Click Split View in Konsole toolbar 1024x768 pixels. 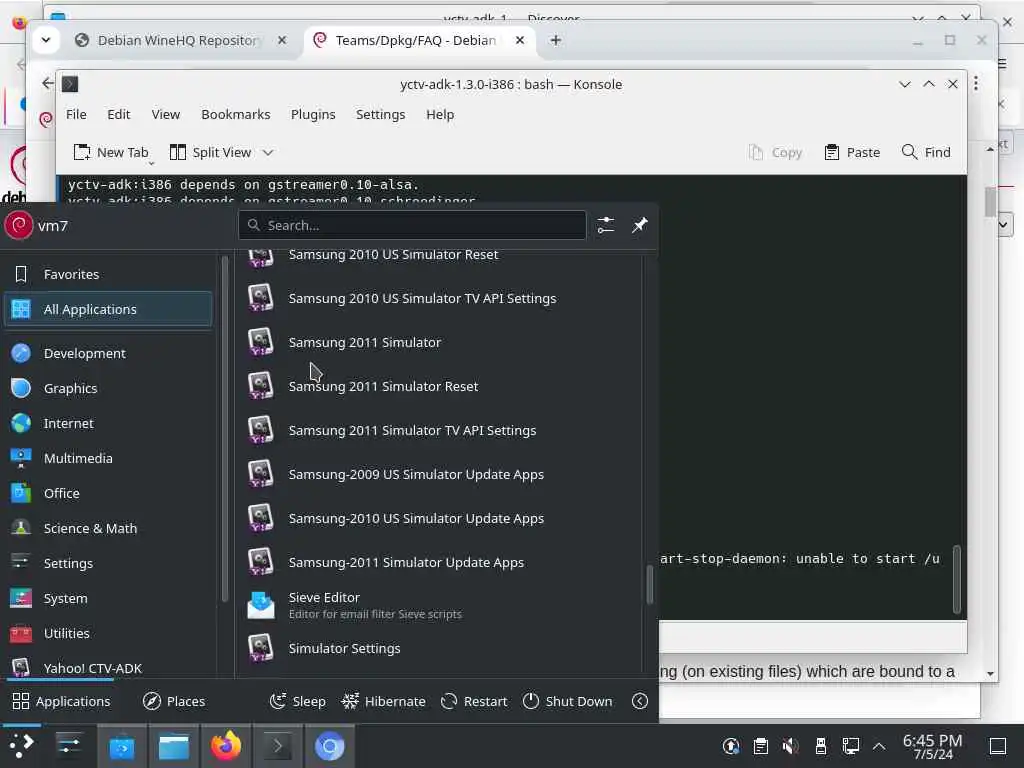pos(210,152)
